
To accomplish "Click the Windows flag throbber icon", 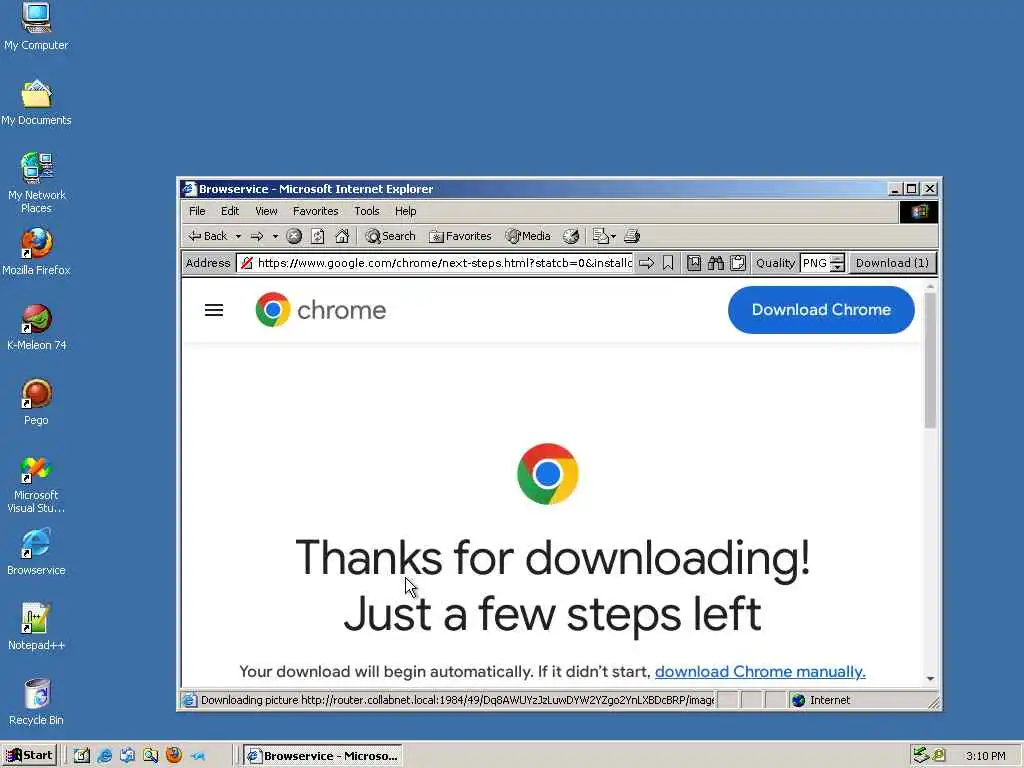I will click(x=919, y=212).
